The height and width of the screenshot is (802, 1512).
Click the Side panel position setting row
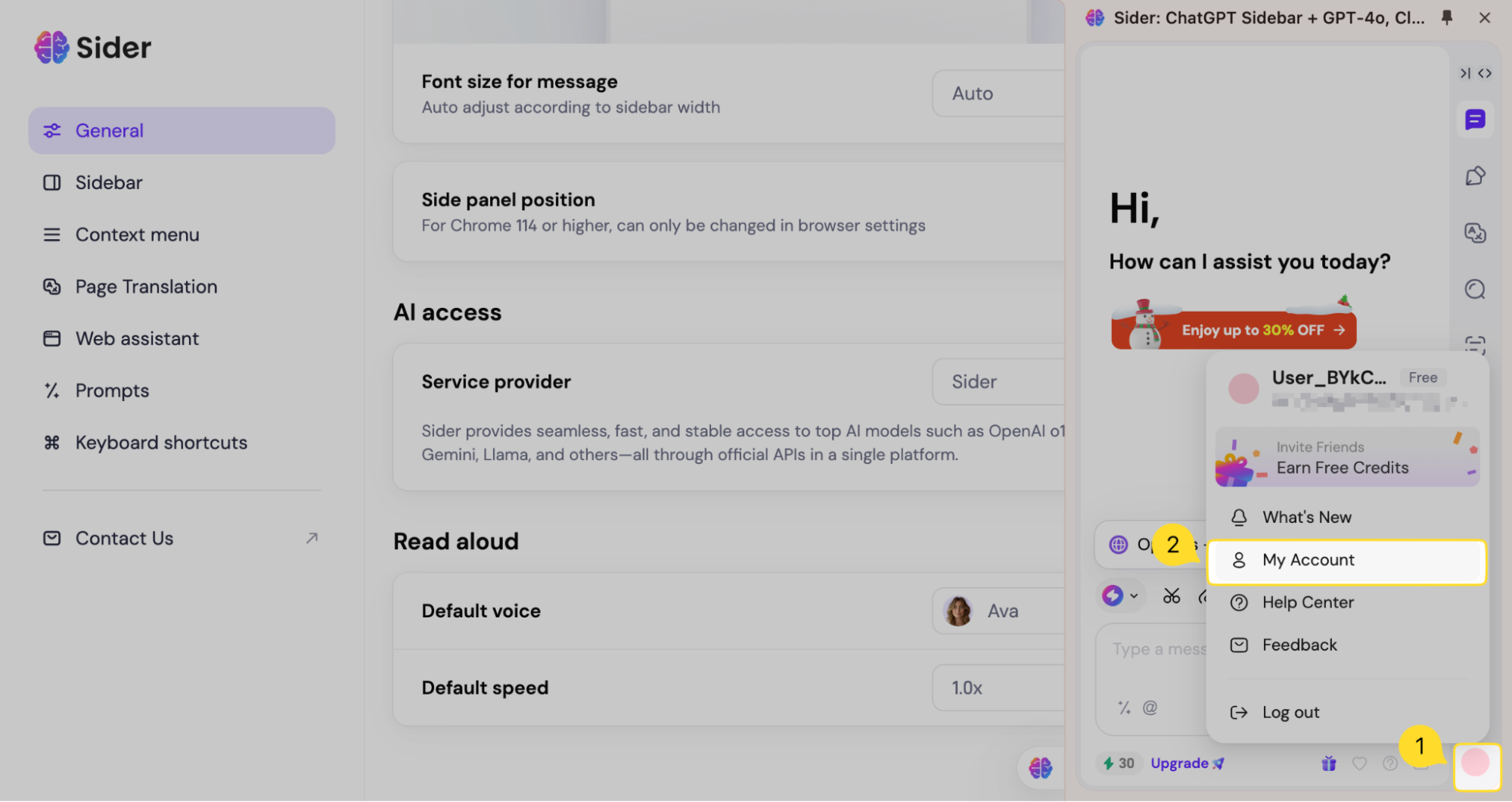point(729,212)
